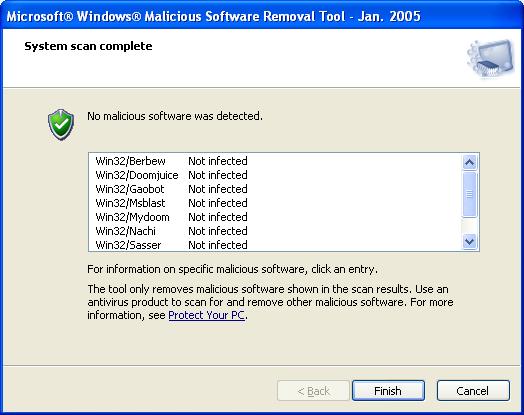Click the removal tool logo icon
Viewport: 524px width, 415px height.
[x=491, y=59]
